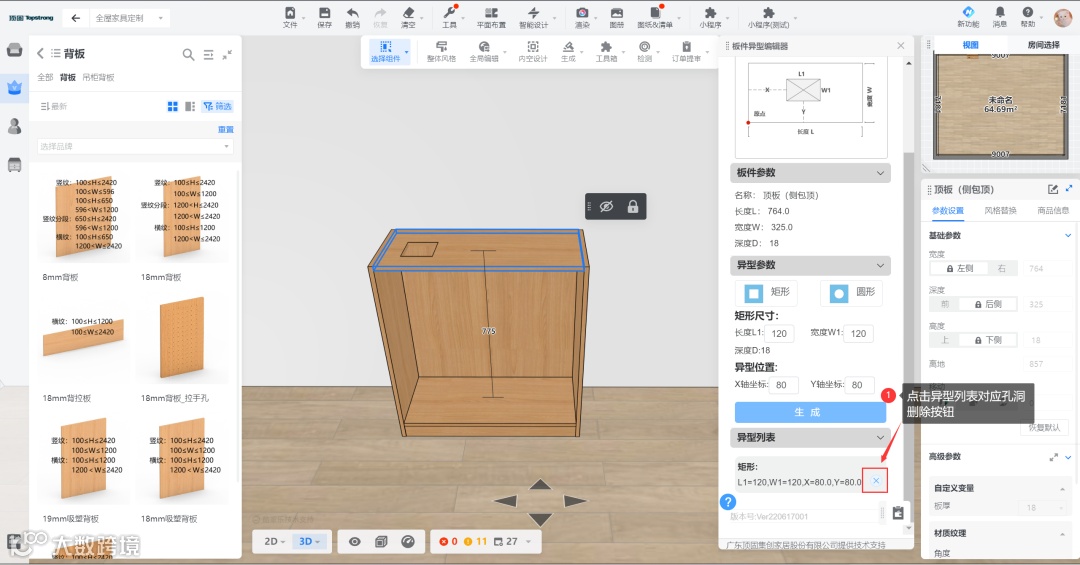
Task: Hide selected component with the eye-slash icon
Action: point(605,206)
